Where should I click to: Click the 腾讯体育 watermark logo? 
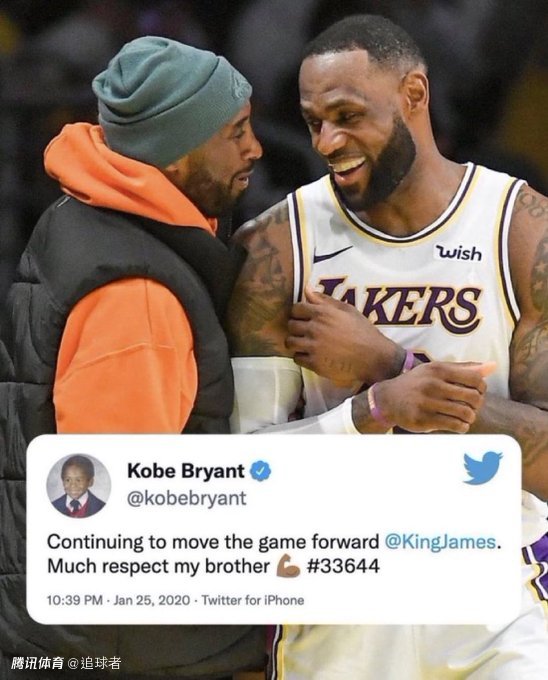37,663
